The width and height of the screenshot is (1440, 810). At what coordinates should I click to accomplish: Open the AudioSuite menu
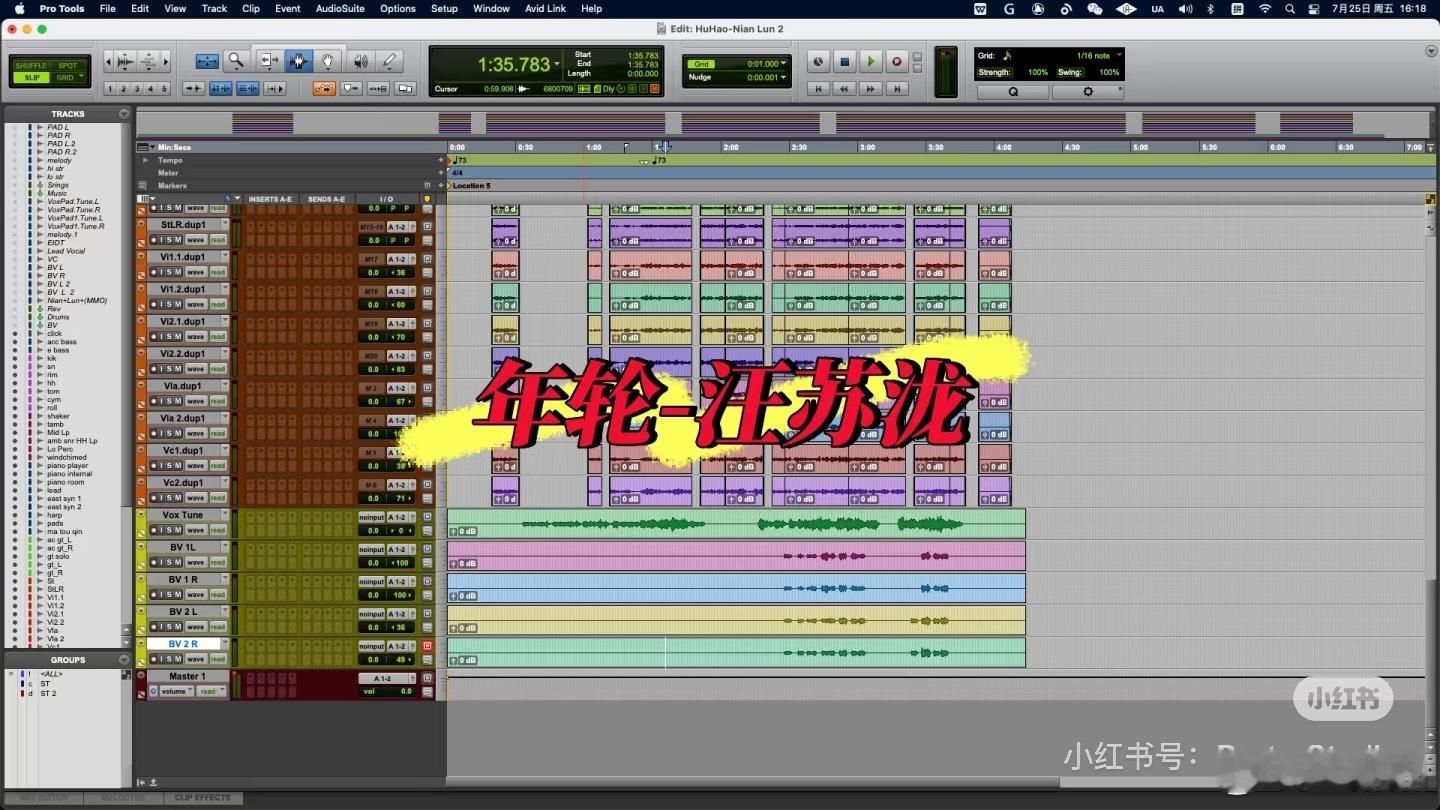pos(340,8)
